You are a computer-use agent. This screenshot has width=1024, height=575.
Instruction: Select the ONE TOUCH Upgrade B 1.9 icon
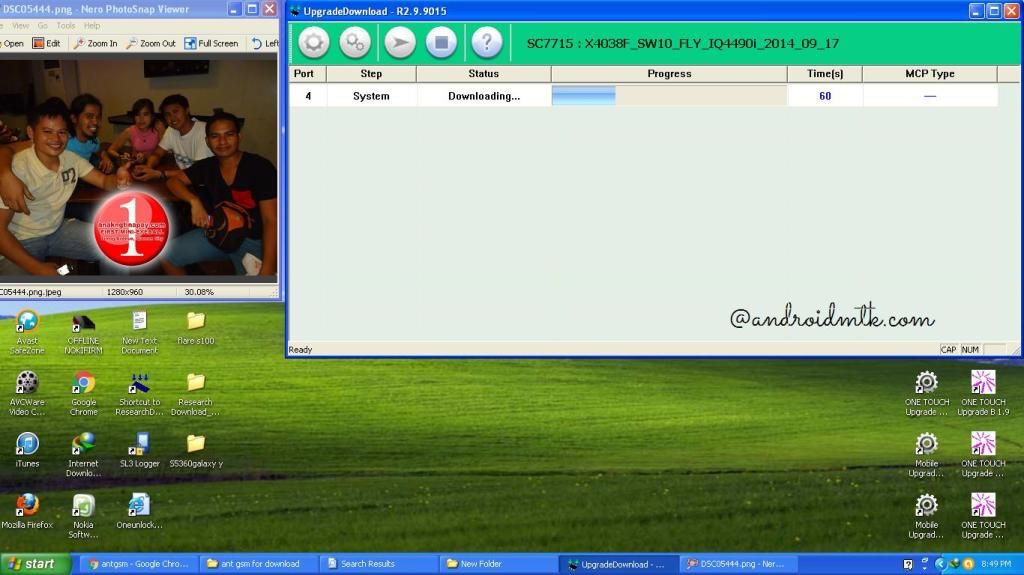pyautogui.click(x=983, y=386)
